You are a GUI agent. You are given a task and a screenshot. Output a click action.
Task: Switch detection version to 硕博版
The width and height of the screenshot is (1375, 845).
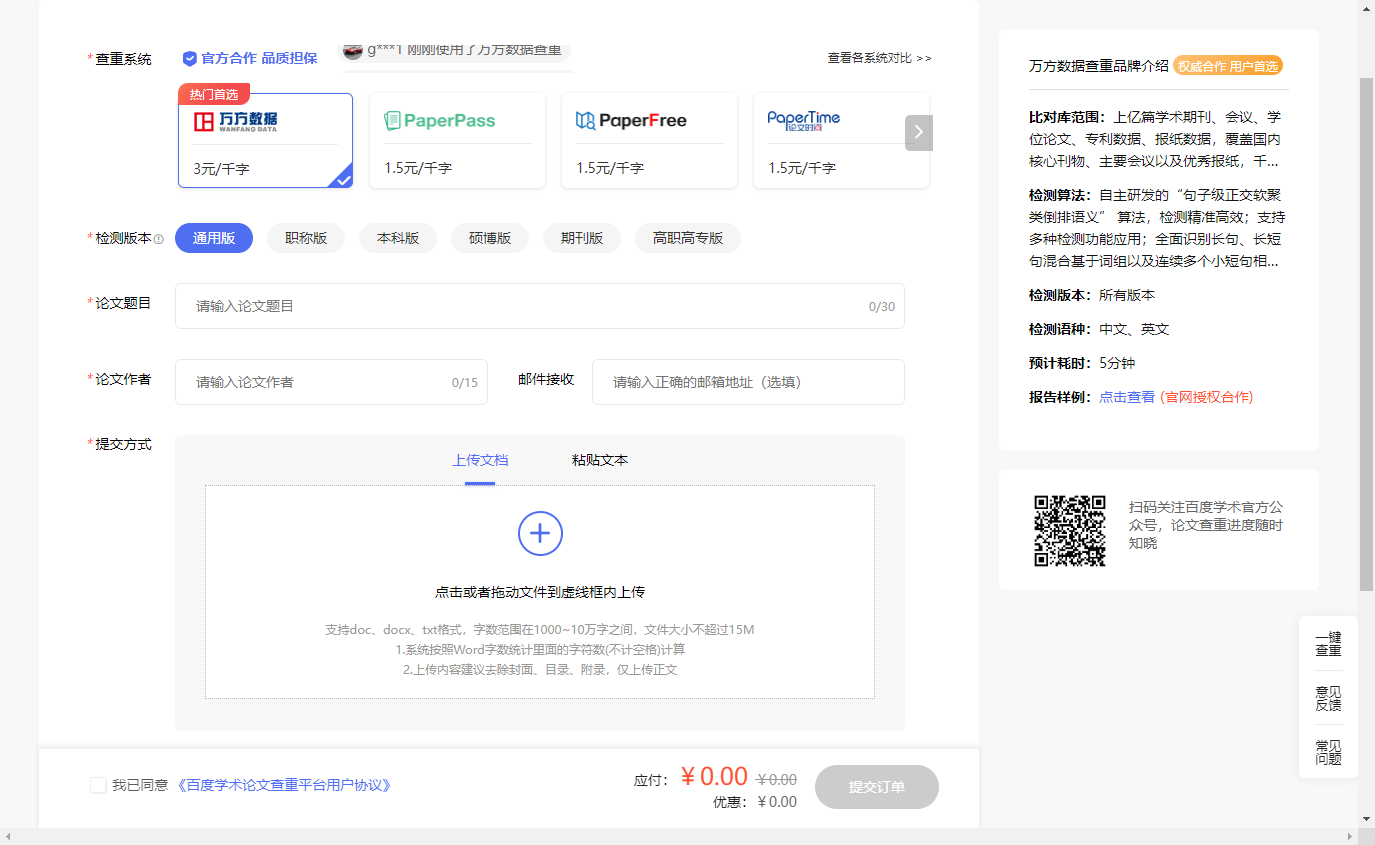click(x=489, y=238)
